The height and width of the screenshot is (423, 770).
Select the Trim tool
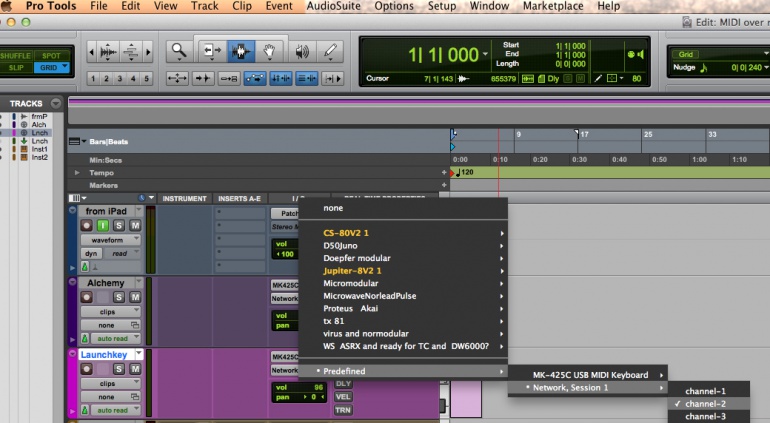pyautogui.click(x=212, y=51)
